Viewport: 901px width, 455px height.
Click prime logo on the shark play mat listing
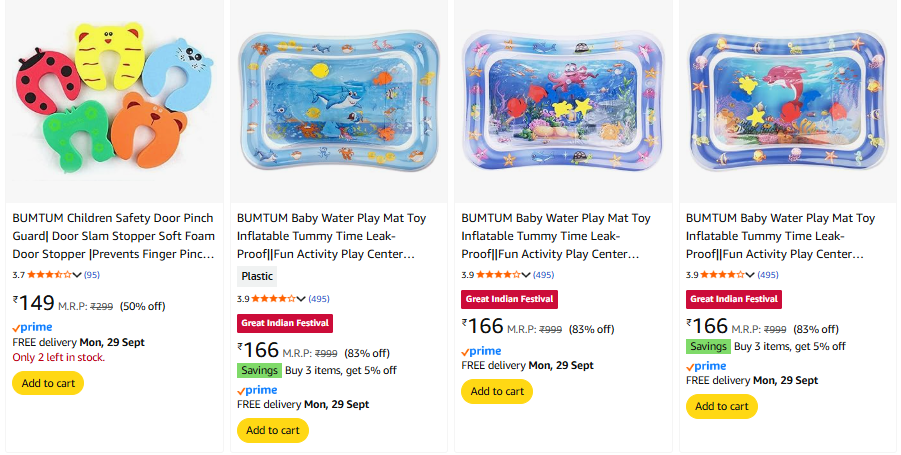tap(257, 390)
